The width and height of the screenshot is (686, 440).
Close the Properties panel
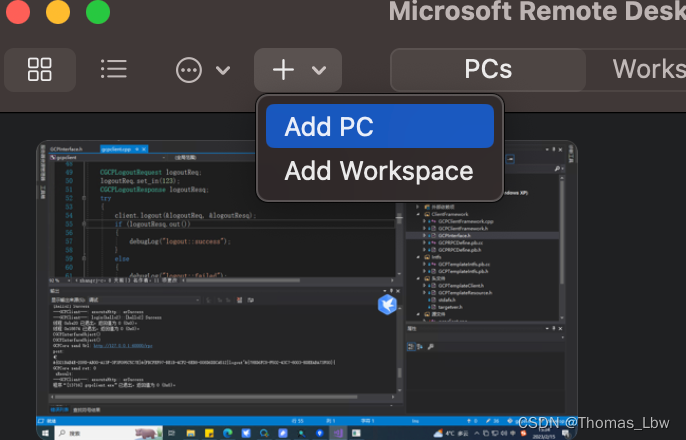pyautogui.click(x=560, y=328)
